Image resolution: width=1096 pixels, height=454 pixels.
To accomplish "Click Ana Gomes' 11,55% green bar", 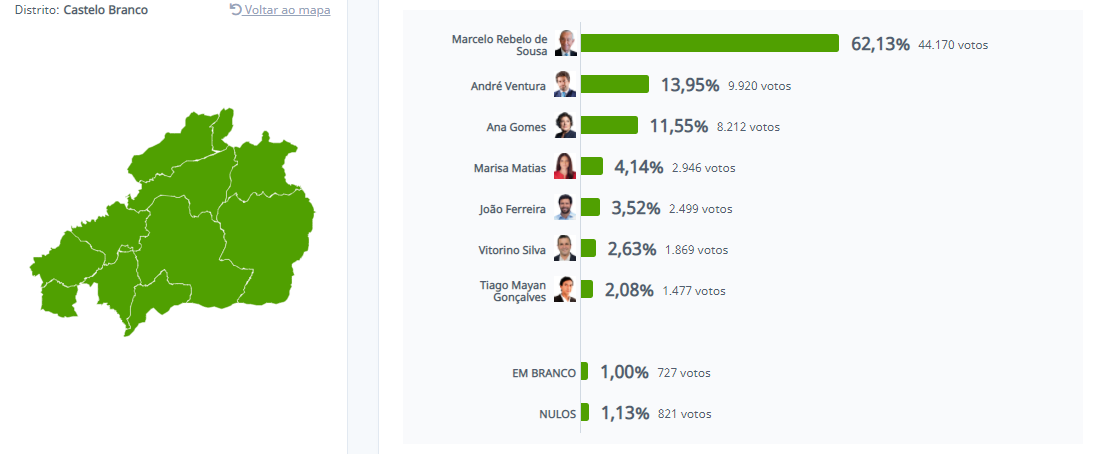I will click(609, 126).
